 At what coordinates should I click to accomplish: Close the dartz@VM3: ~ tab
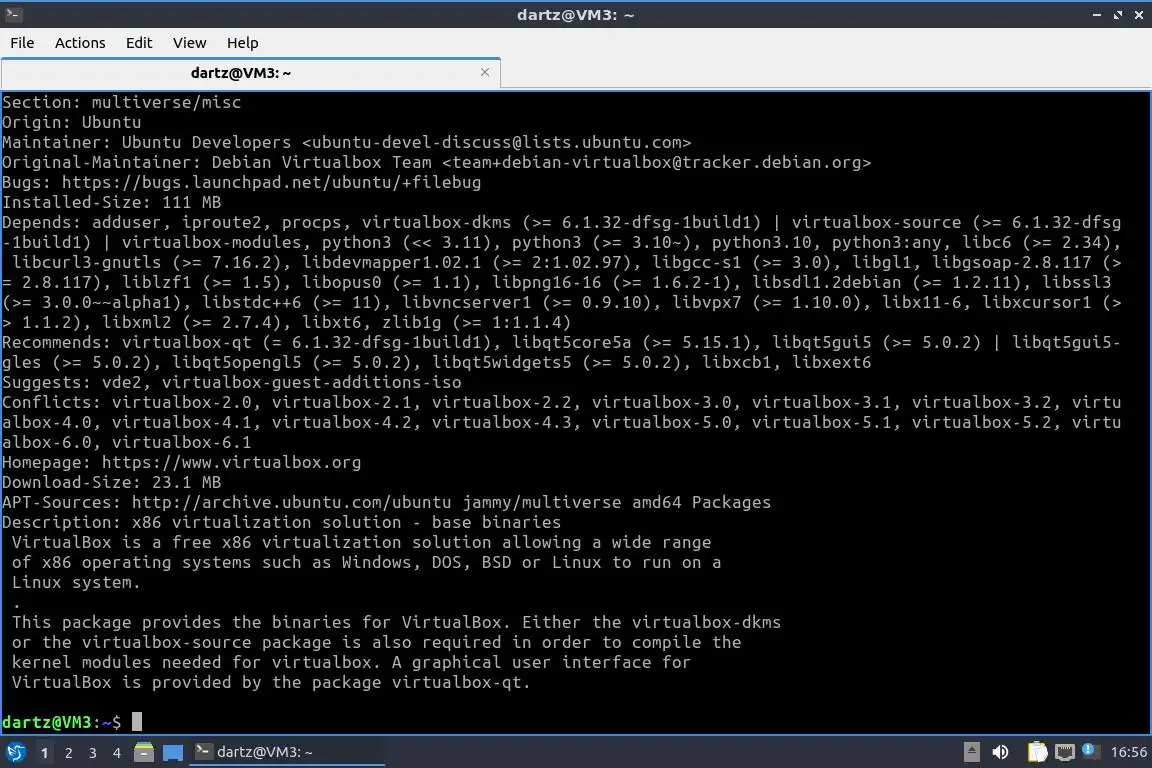(485, 72)
